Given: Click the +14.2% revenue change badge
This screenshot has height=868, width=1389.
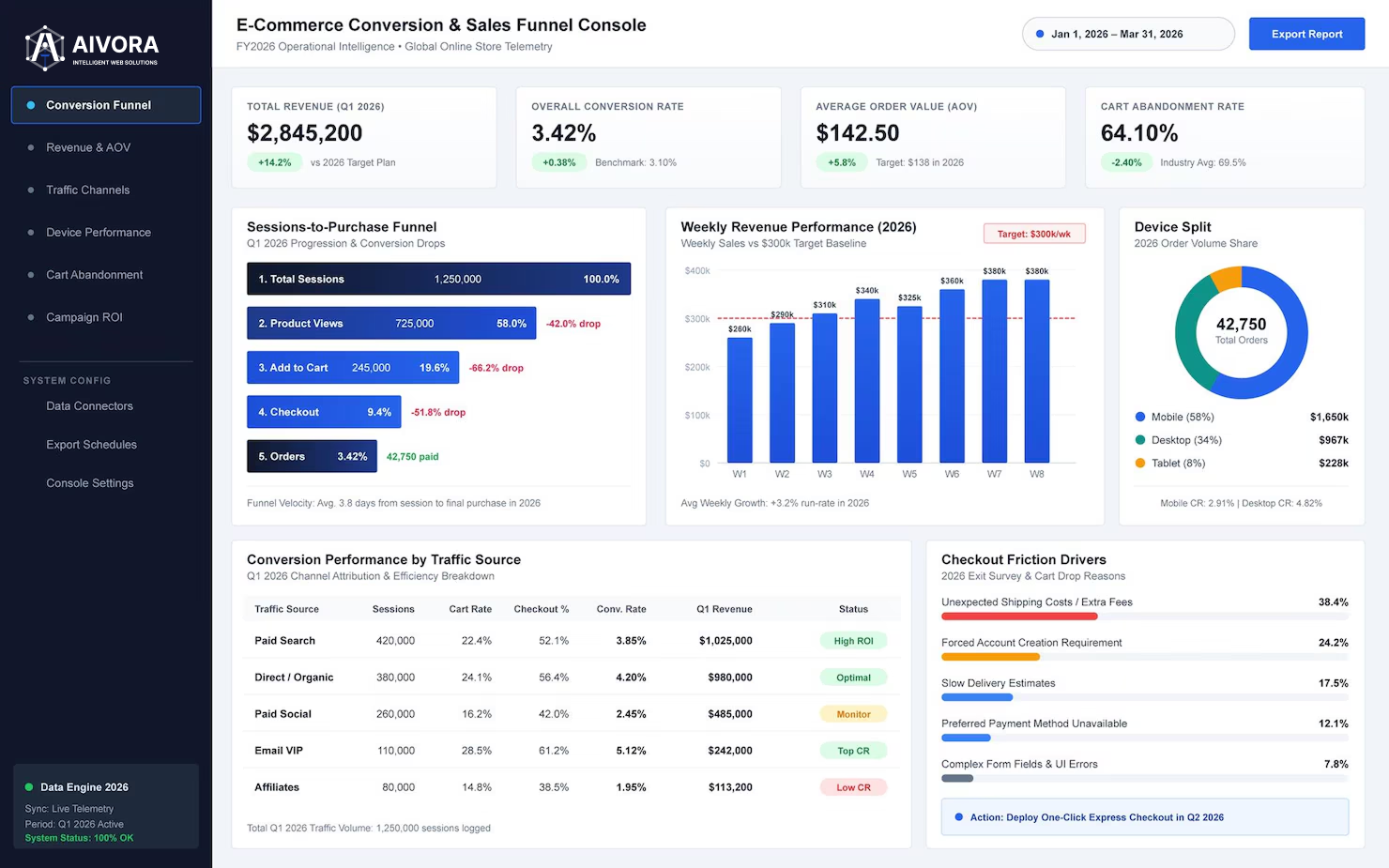Looking at the screenshot, I should tap(275, 162).
